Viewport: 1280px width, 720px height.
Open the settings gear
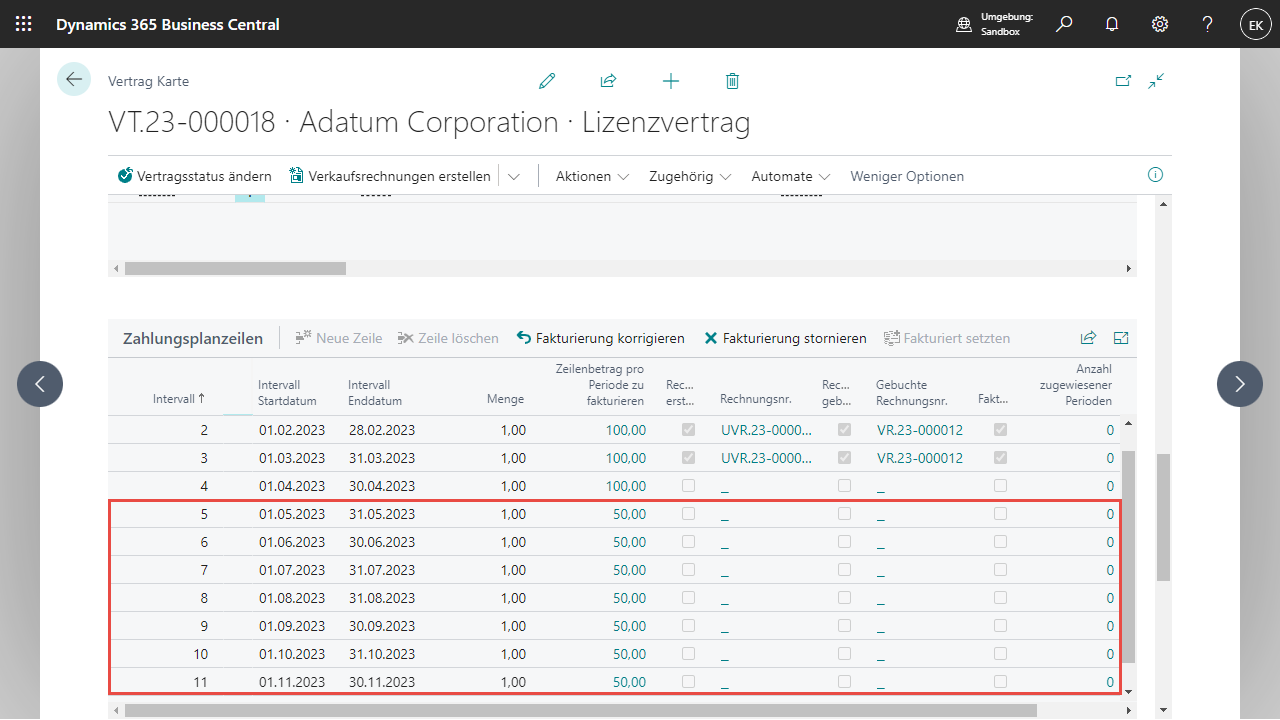(x=1160, y=24)
